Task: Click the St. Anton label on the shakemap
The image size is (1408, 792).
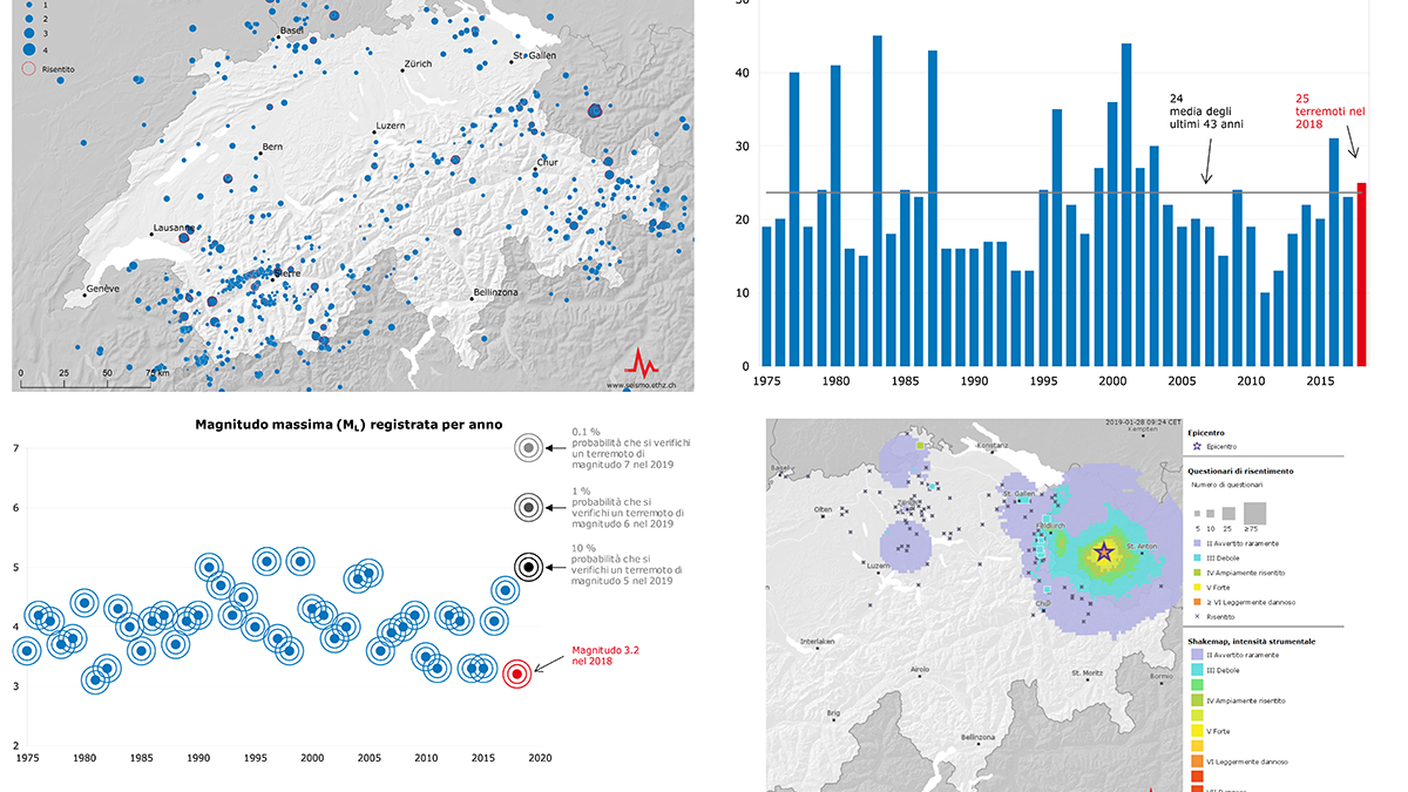Action: coord(1141,546)
